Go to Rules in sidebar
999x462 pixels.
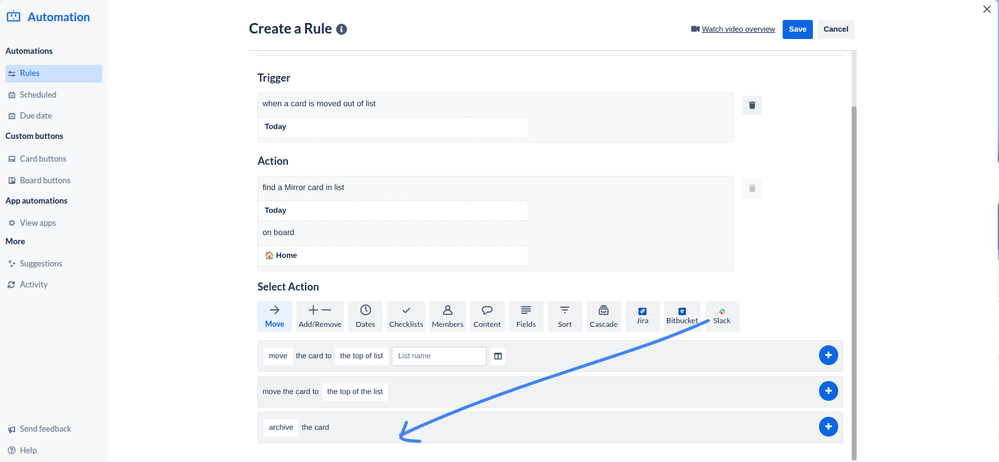click(54, 73)
